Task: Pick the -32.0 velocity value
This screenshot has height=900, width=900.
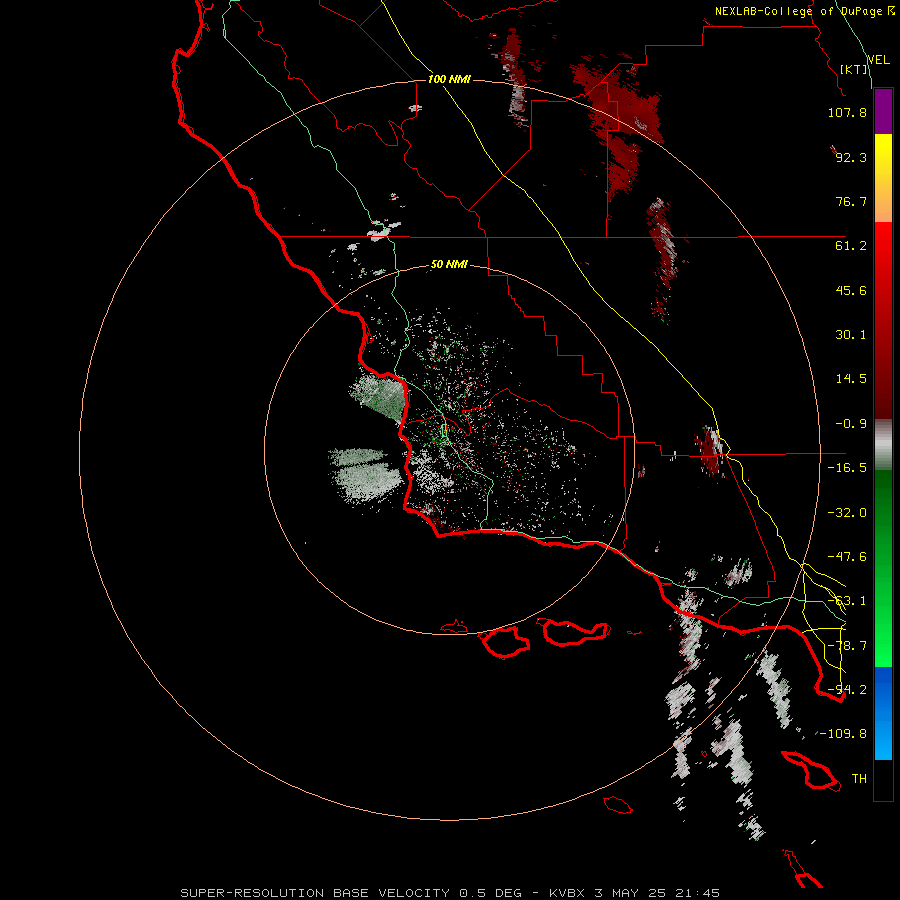Action: 847,513
